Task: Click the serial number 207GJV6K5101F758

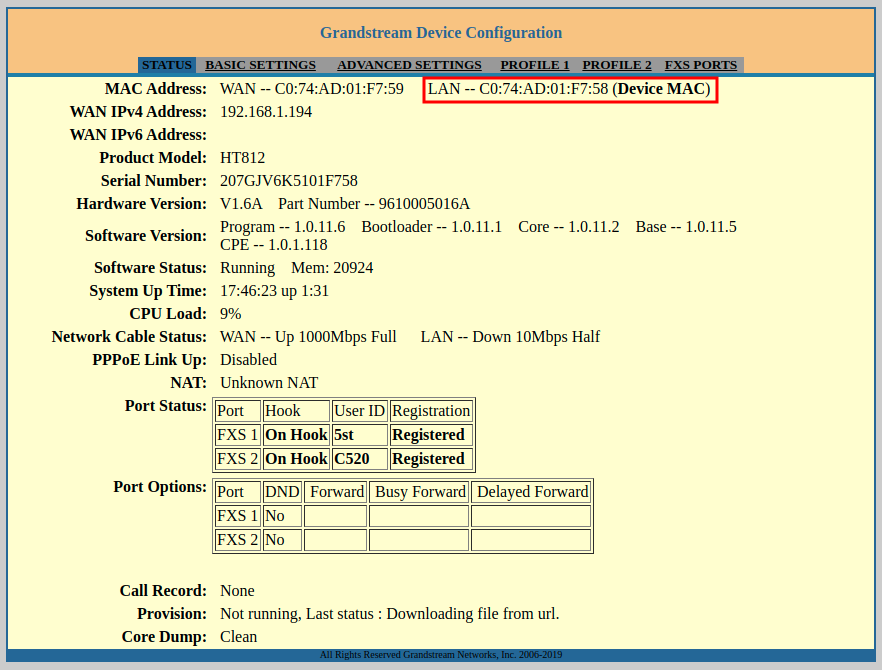Action: pyautogui.click(x=289, y=181)
